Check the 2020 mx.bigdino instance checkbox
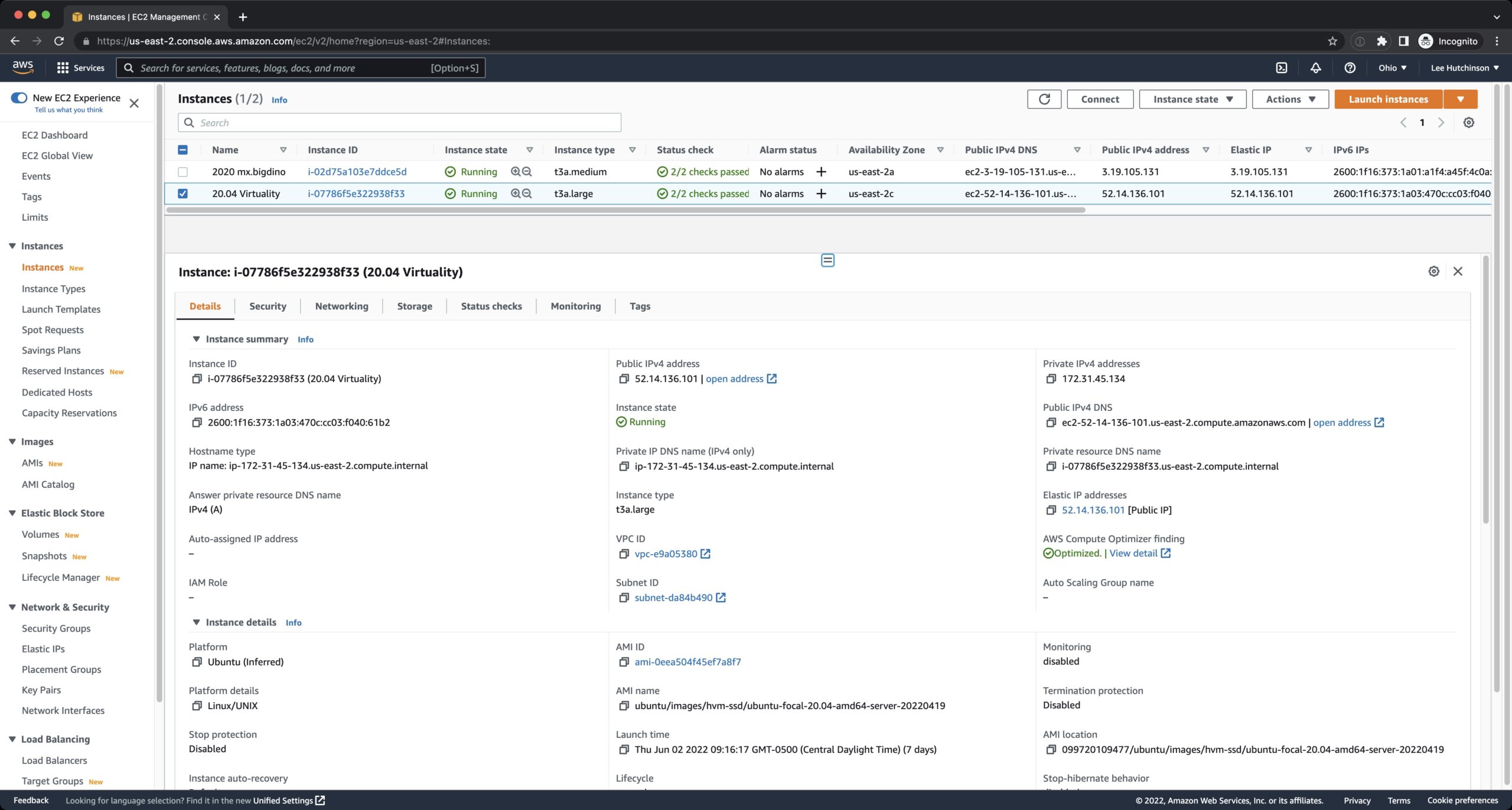1512x810 pixels. [x=183, y=172]
